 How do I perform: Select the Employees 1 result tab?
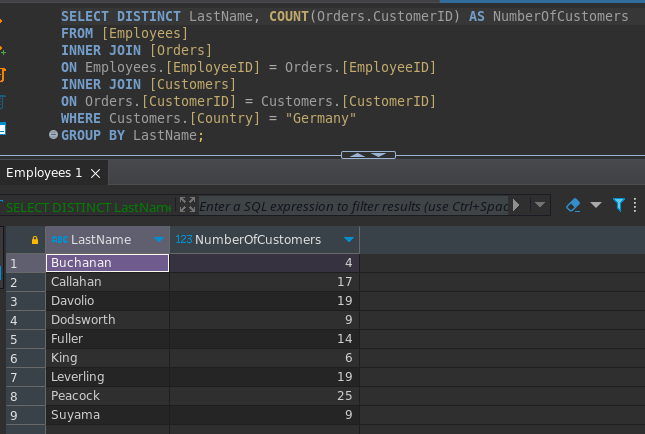click(x=44, y=173)
